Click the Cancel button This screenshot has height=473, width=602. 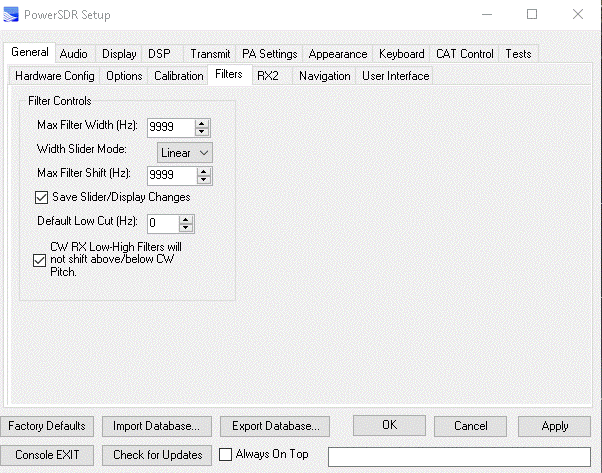click(471, 426)
